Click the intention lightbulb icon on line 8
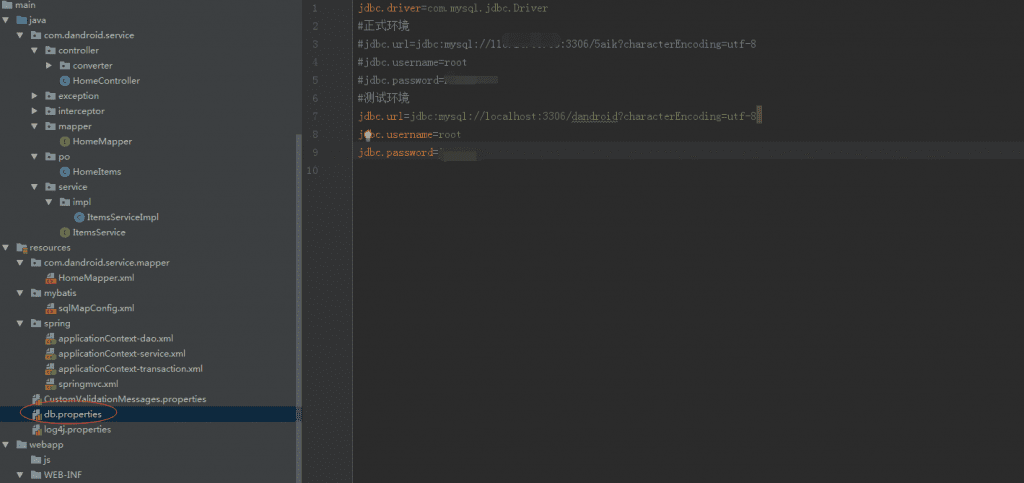Screen dimensions: 1024x483 pyautogui.click(x=368, y=134)
